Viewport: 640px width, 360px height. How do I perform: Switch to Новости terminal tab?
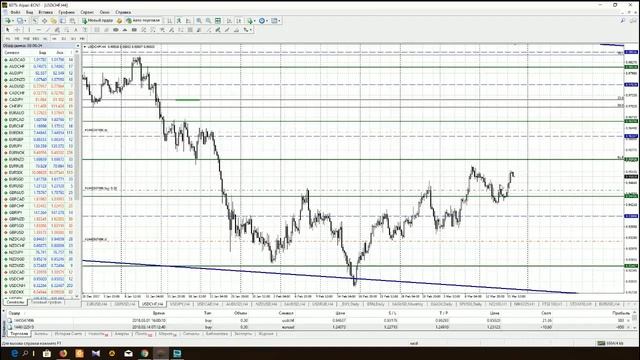point(98,334)
